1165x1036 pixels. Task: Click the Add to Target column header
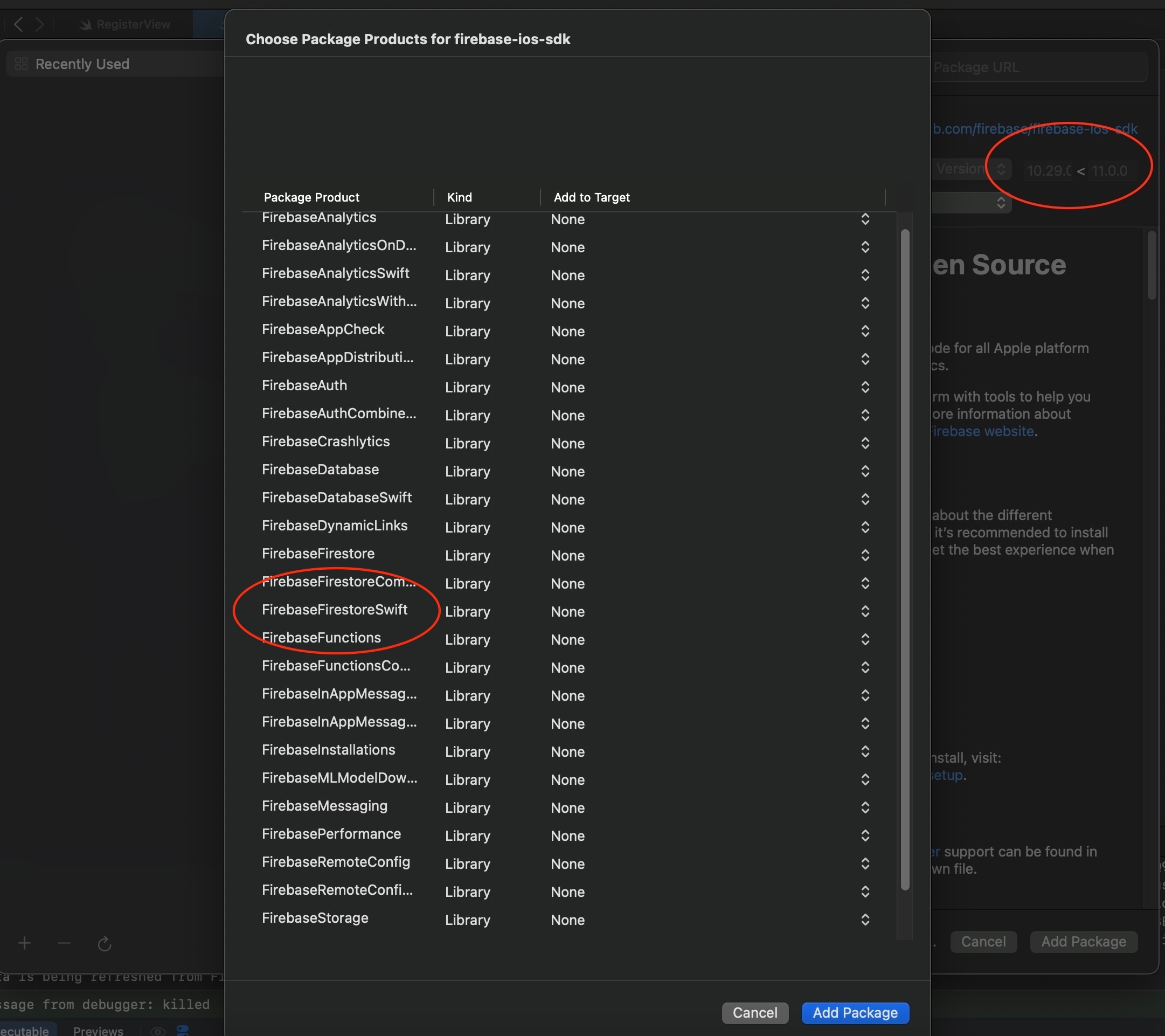(592, 197)
